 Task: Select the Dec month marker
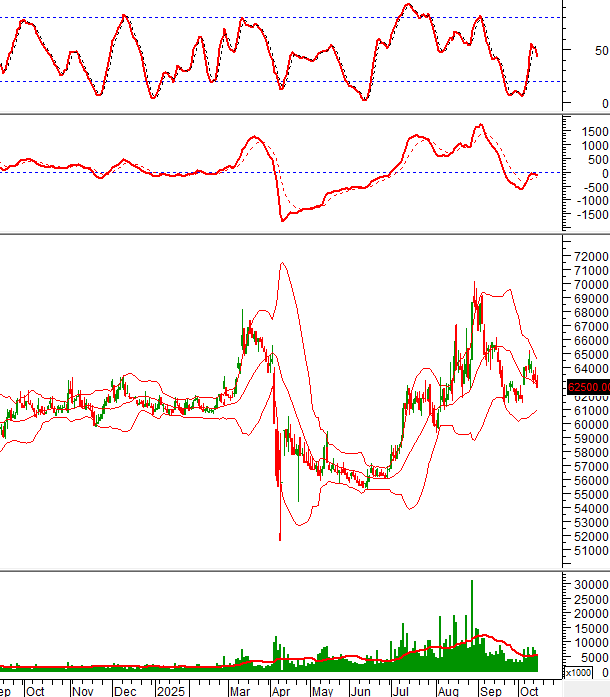click(125, 690)
